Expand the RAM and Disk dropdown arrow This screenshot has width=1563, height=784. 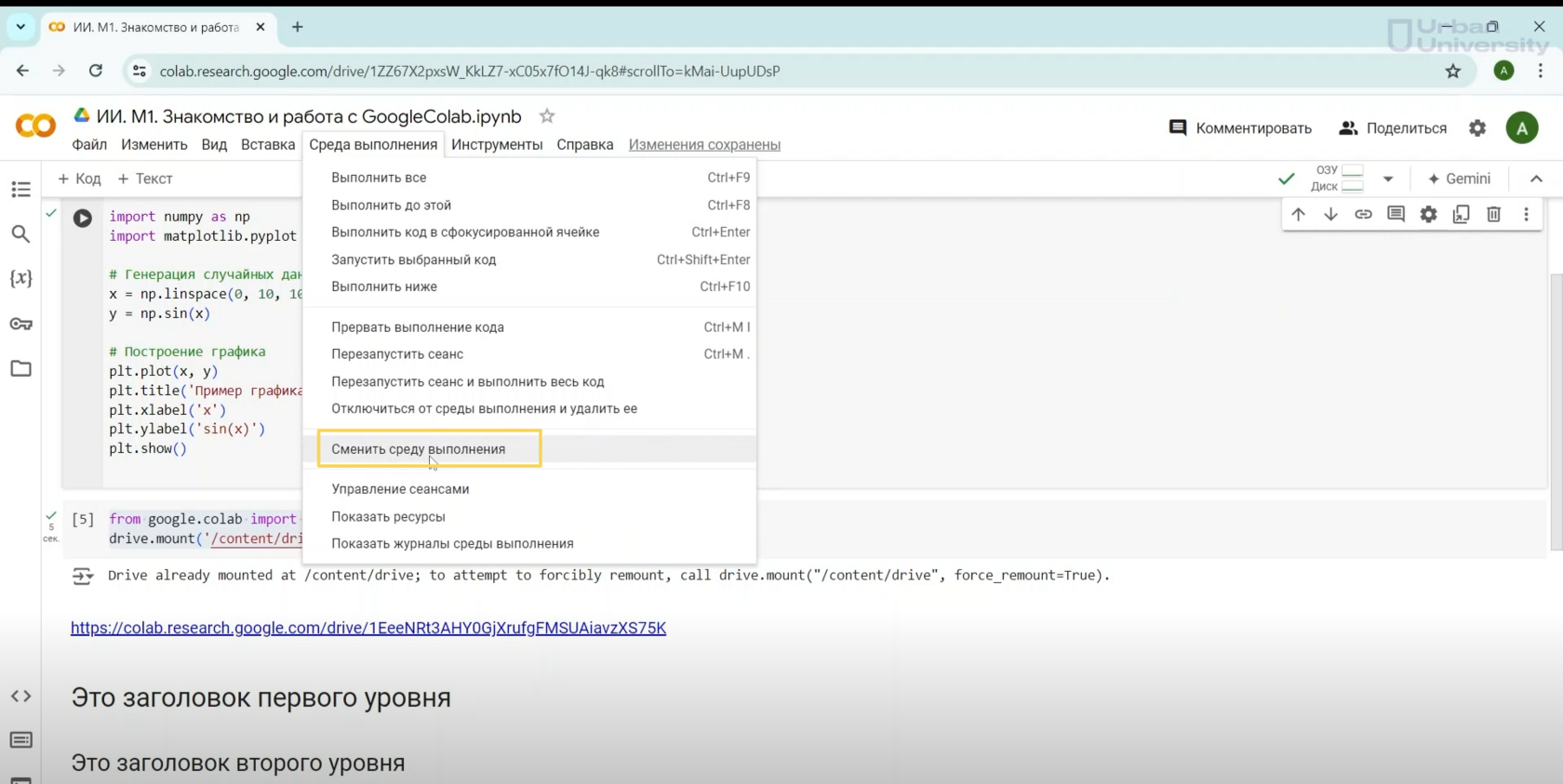pyautogui.click(x=1387, y=179)
